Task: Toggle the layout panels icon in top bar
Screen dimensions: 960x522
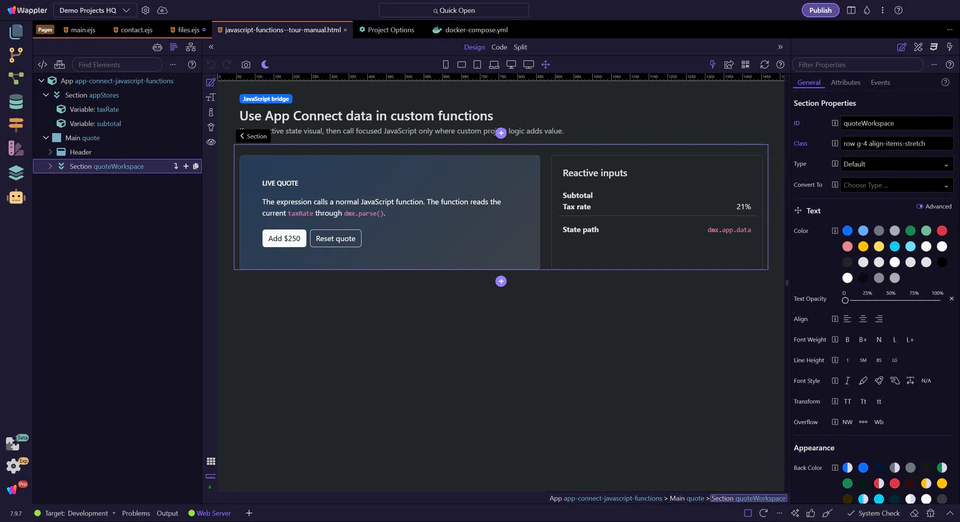Action: [x=851, y=10]
